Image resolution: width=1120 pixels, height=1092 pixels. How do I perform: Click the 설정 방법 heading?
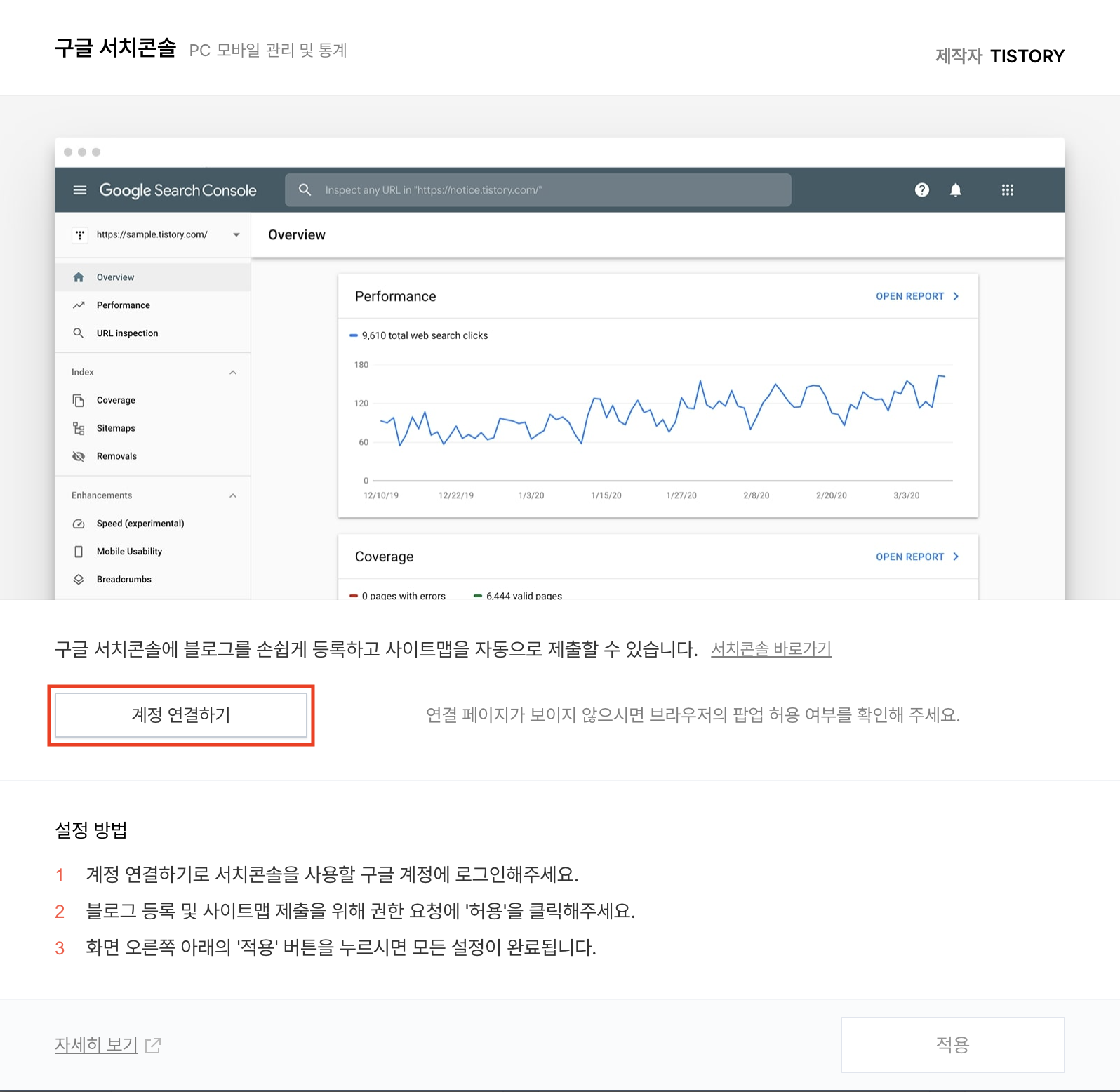point(91,830)
